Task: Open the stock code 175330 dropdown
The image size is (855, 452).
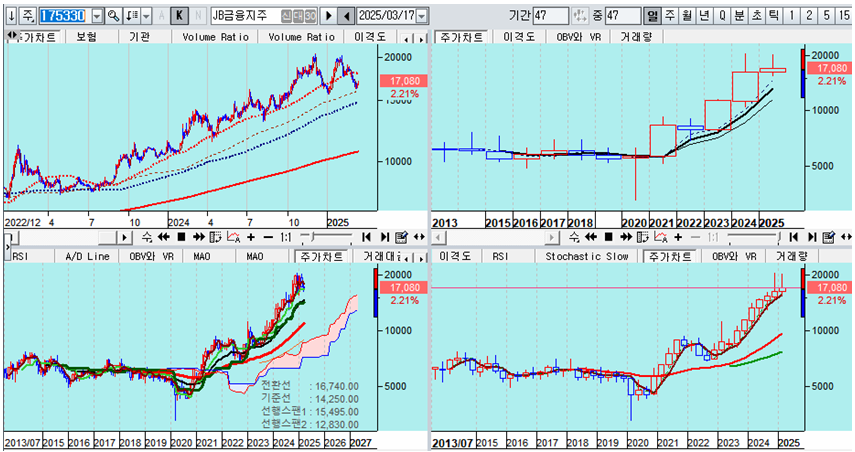Action: (95, 16)
